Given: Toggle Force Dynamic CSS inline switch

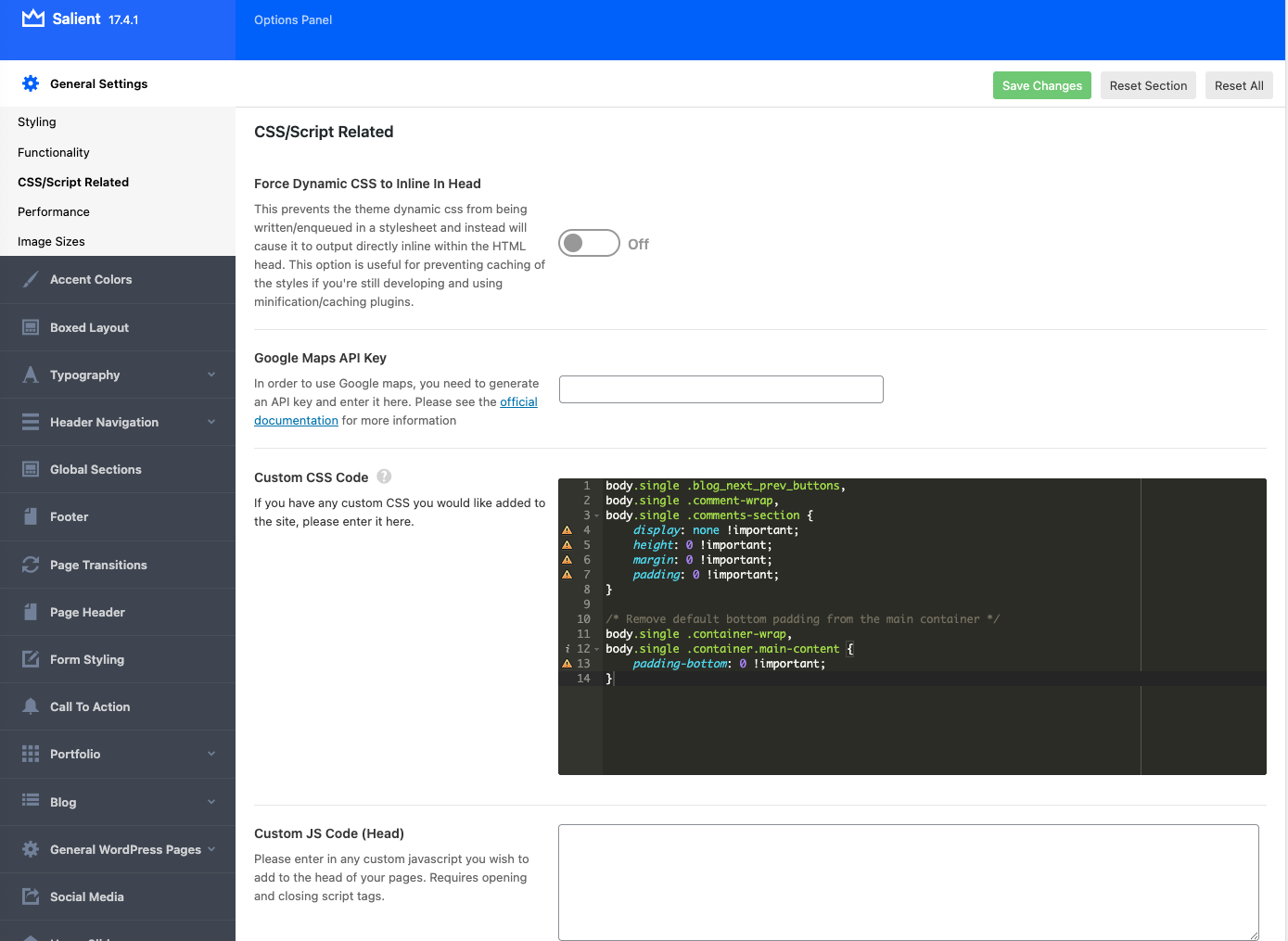Looking at the screenshot, I should click(589, 243).
